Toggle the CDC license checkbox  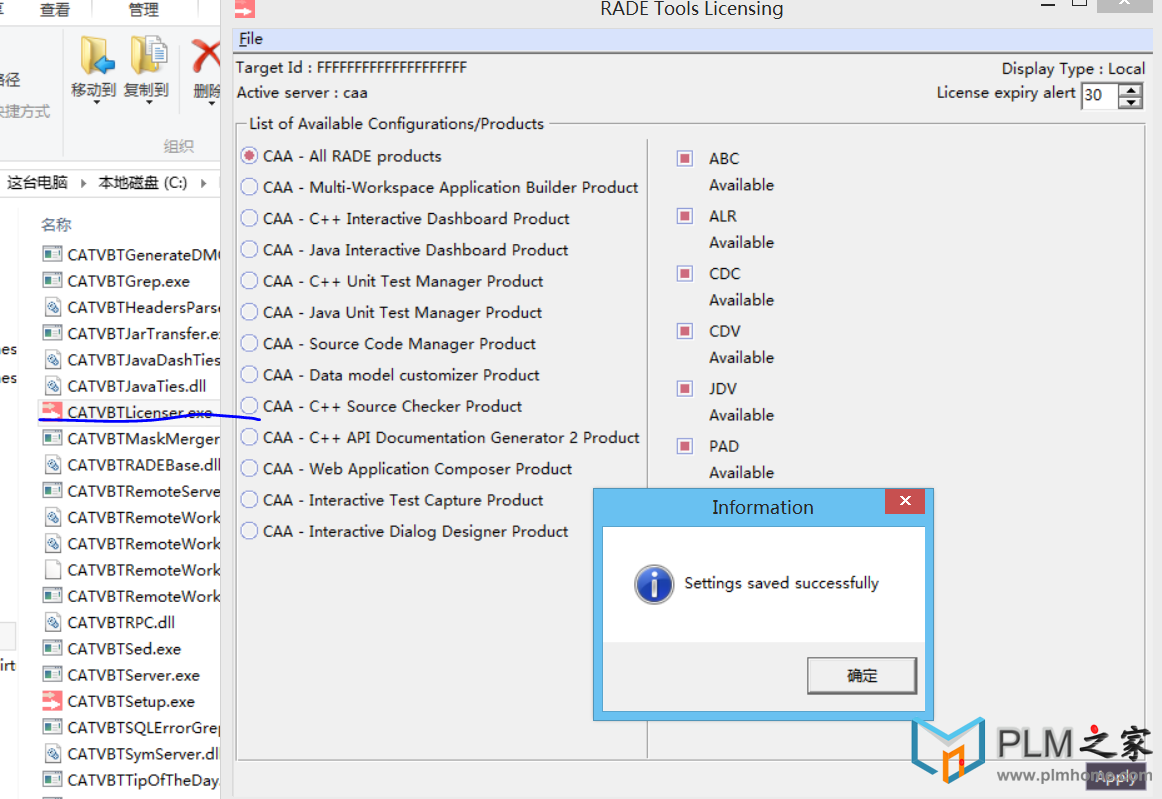(685, 273)
